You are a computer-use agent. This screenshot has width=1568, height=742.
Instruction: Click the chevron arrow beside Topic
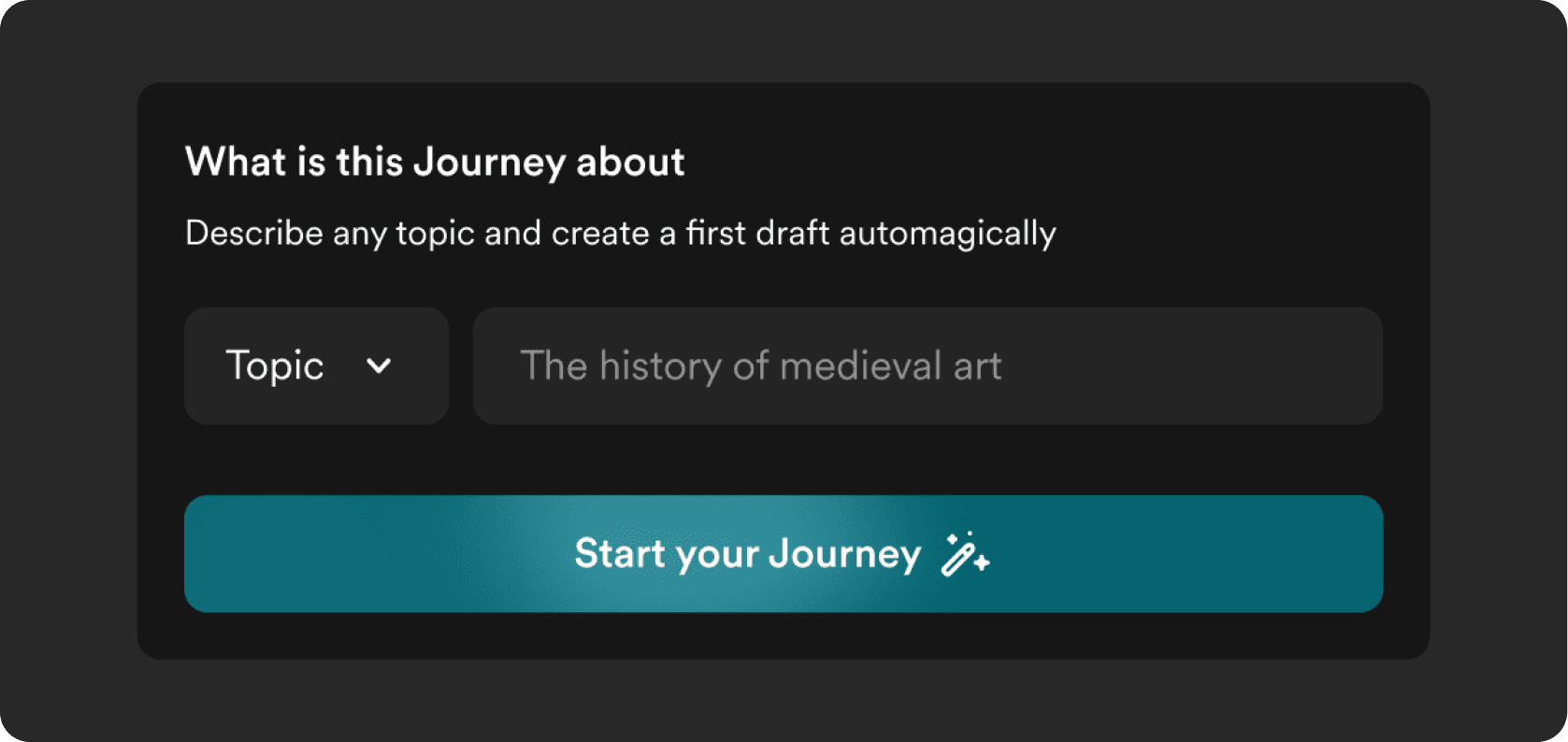(379, 365)
